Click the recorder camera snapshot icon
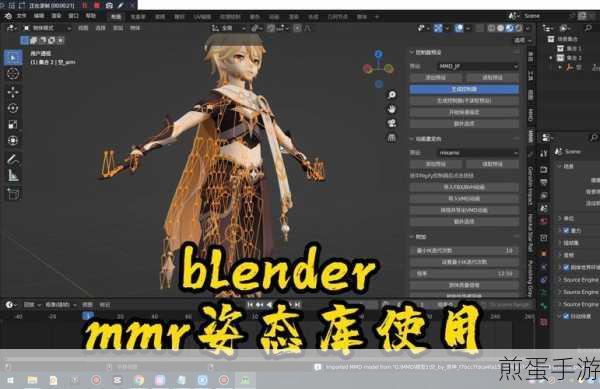Screen dimensions: 600x389 coord(109,6)
